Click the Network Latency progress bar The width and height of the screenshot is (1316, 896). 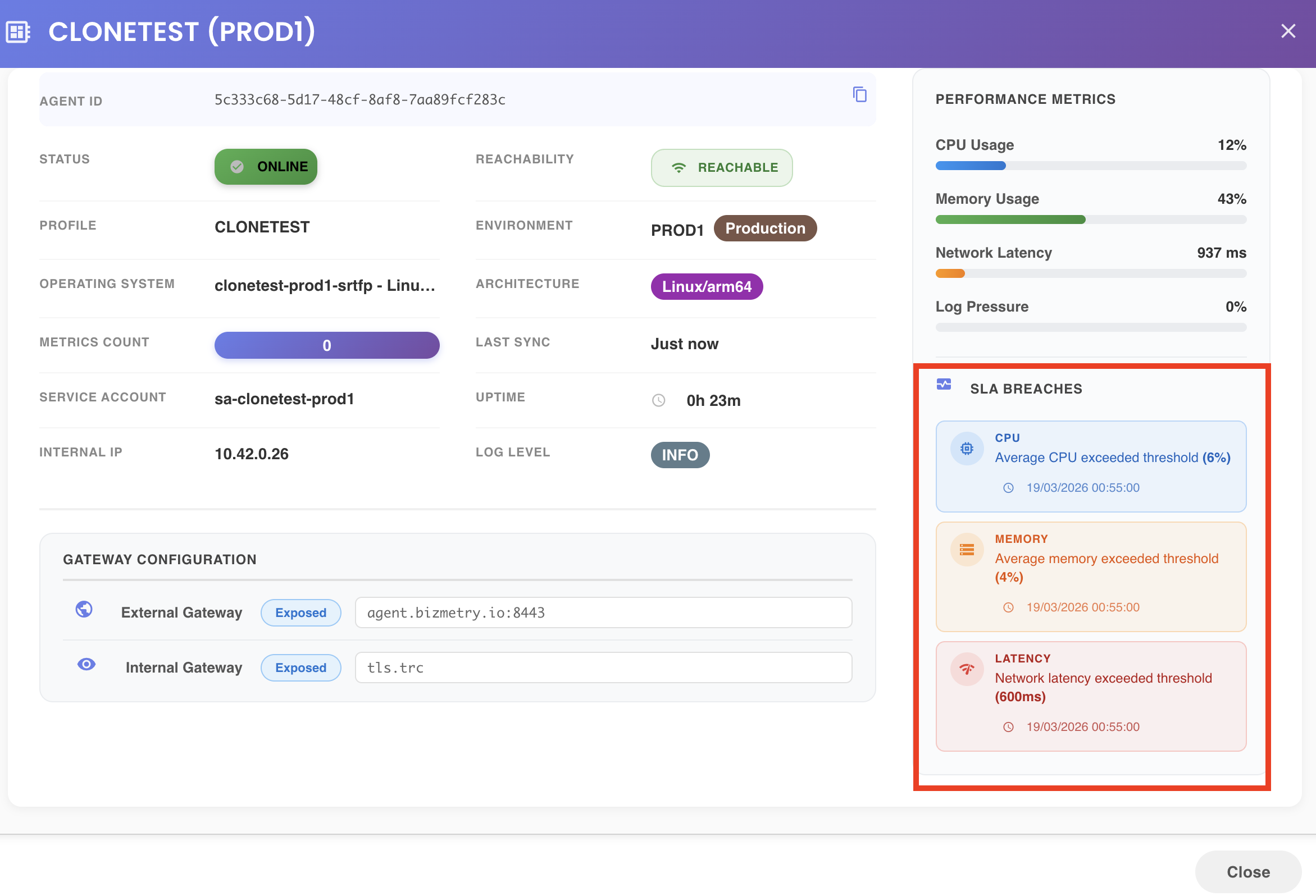pos(1091,274)
